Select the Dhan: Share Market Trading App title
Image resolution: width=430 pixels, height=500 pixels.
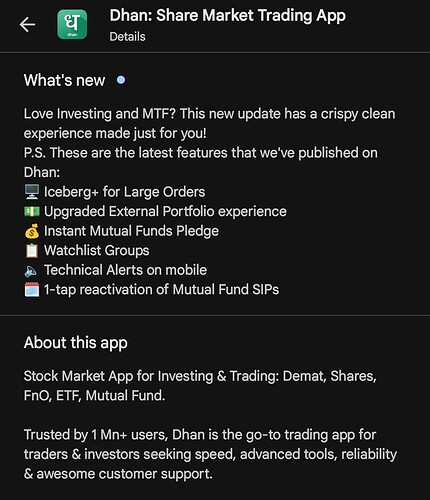(x=228, y=16)
